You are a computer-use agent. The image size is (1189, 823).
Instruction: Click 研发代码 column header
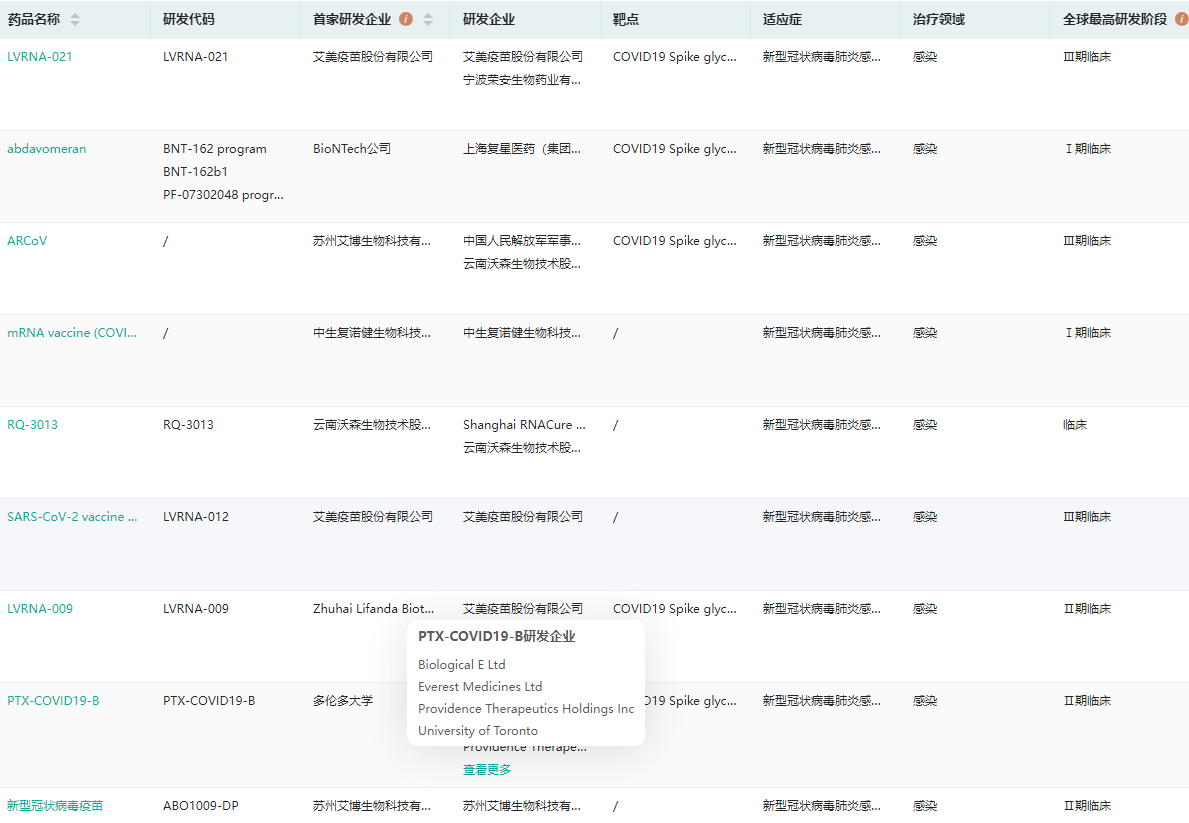(x=188, y=19)
